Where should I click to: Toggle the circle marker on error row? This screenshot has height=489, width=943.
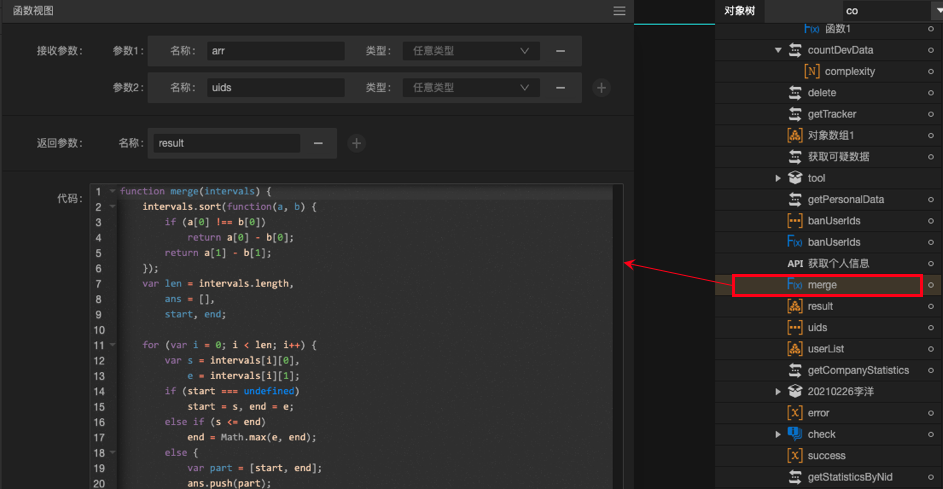[930, 413]
